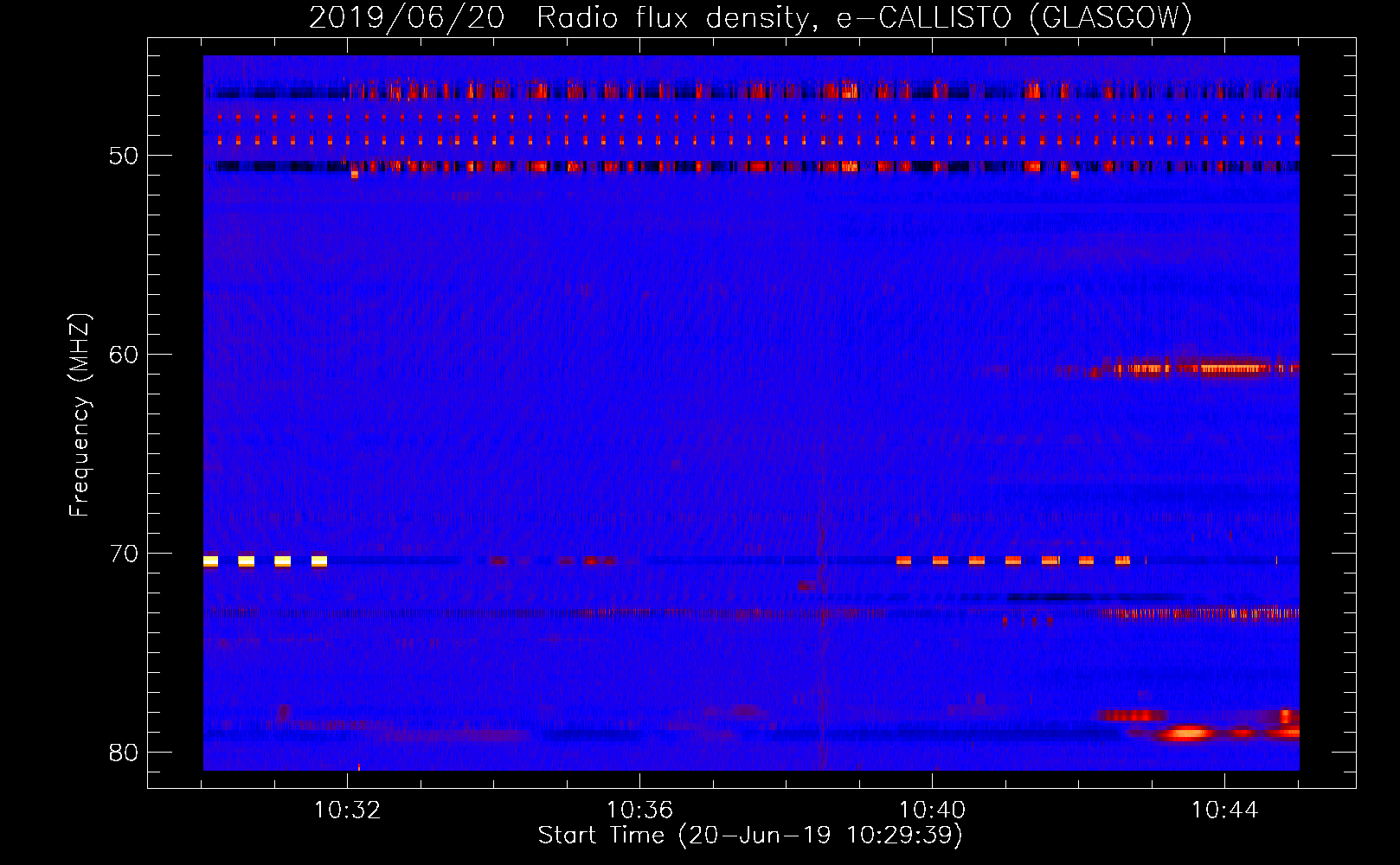Click the 70 frequency tick label
The width and height of the screenshot is (1400, 865).
124,554
